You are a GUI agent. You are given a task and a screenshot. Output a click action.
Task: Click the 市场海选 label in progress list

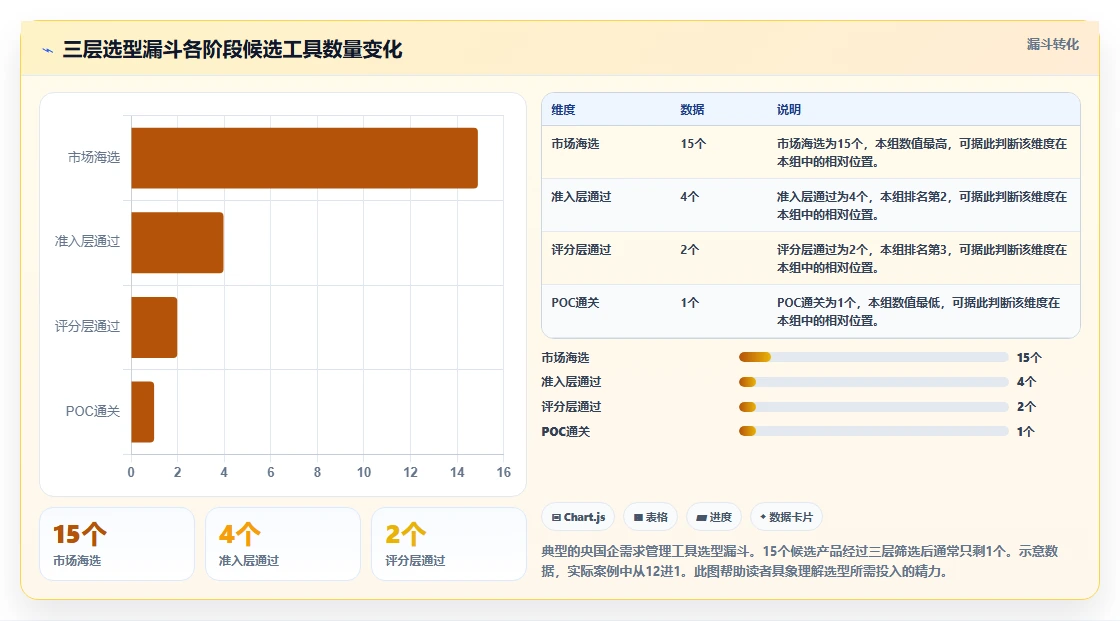tap(565, 357)
